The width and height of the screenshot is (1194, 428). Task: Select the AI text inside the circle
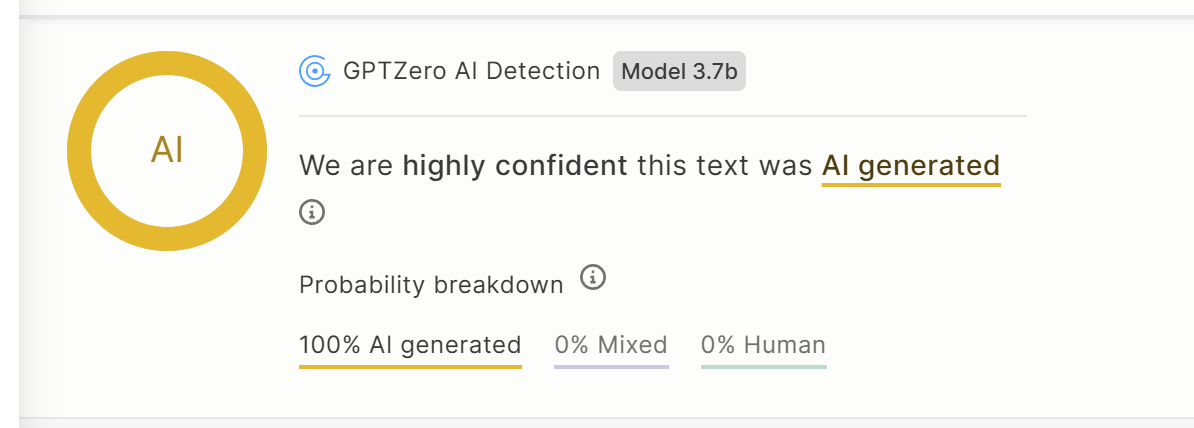click(167, 151)
